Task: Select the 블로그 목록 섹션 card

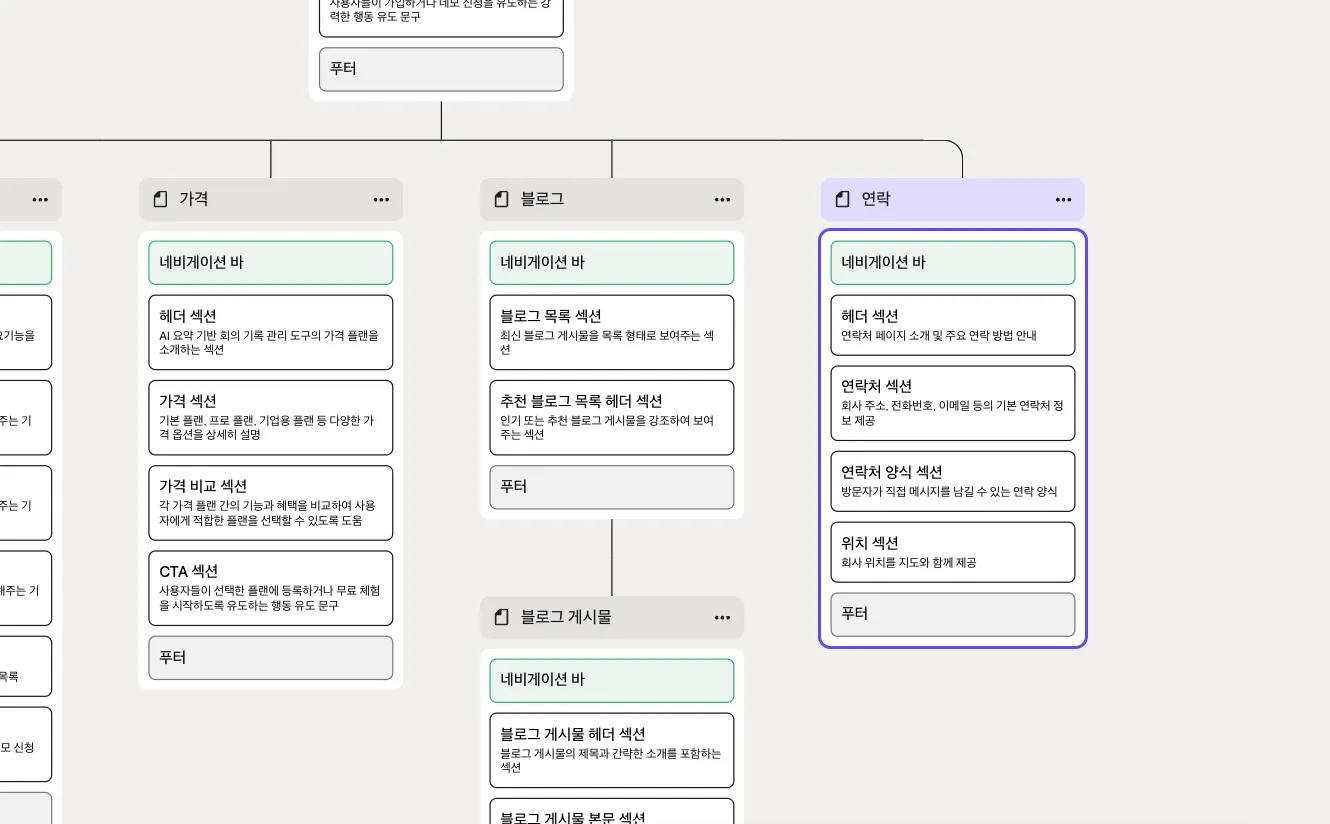Action: pyautogui.click(x=611, y=333)
